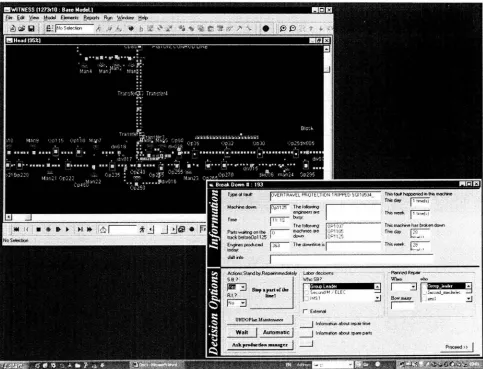
Task: Open the Run menu
Action: [x=108, y=18]
